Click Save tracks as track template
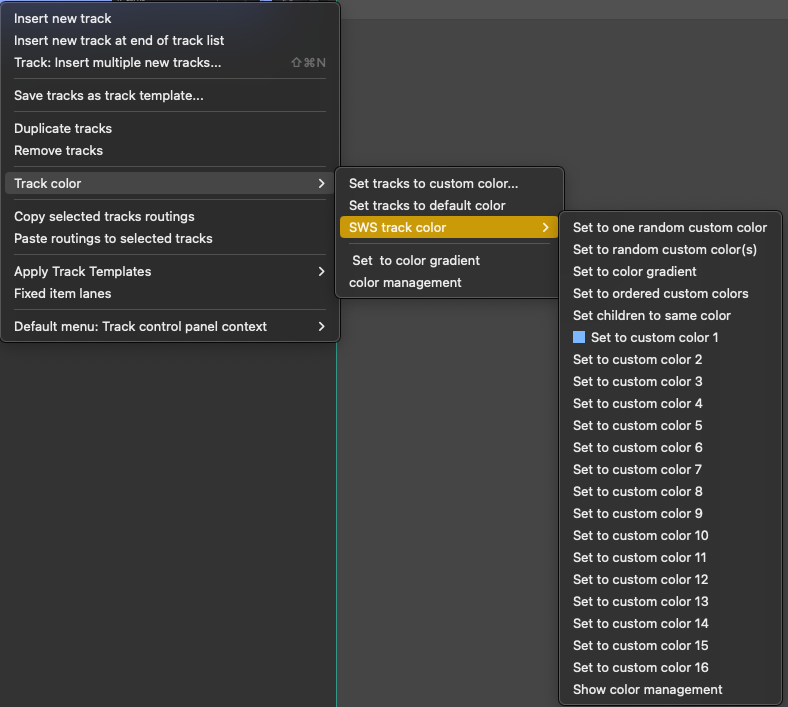Viewport: 788px width, 707px height. (x=109, y=96)
